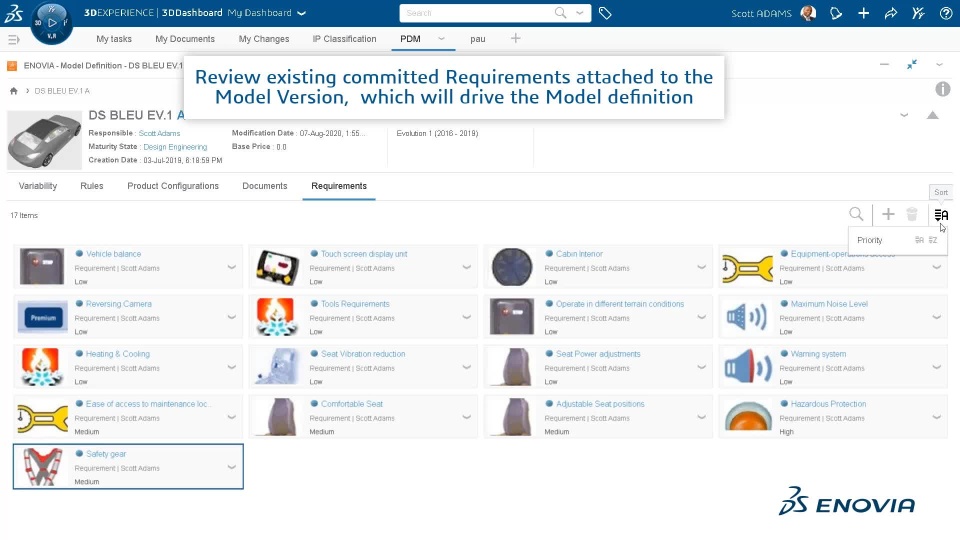Select Priority sort option

[869, 240]
